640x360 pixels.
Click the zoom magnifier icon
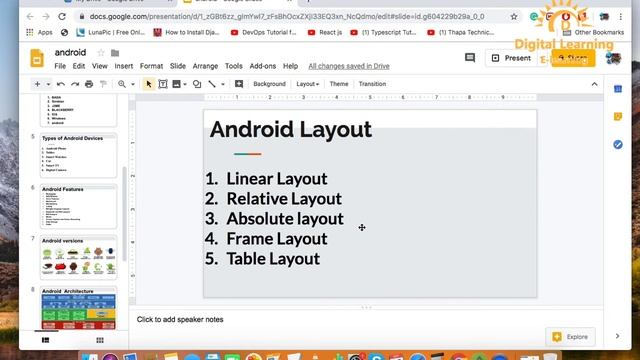tap(122, 84)
